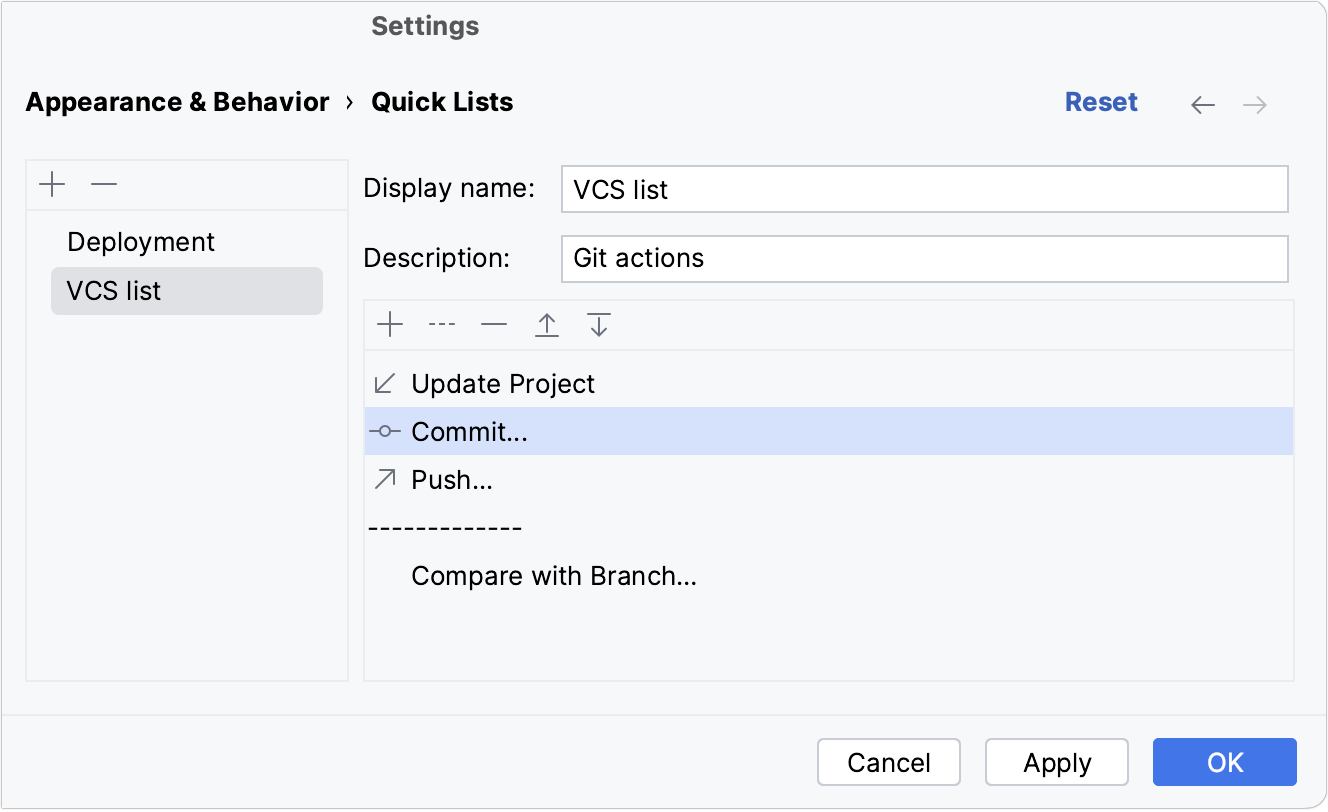The image size is (1328, 812).
Task: Apply the current changes
Action: click(x=1056, y=762)
